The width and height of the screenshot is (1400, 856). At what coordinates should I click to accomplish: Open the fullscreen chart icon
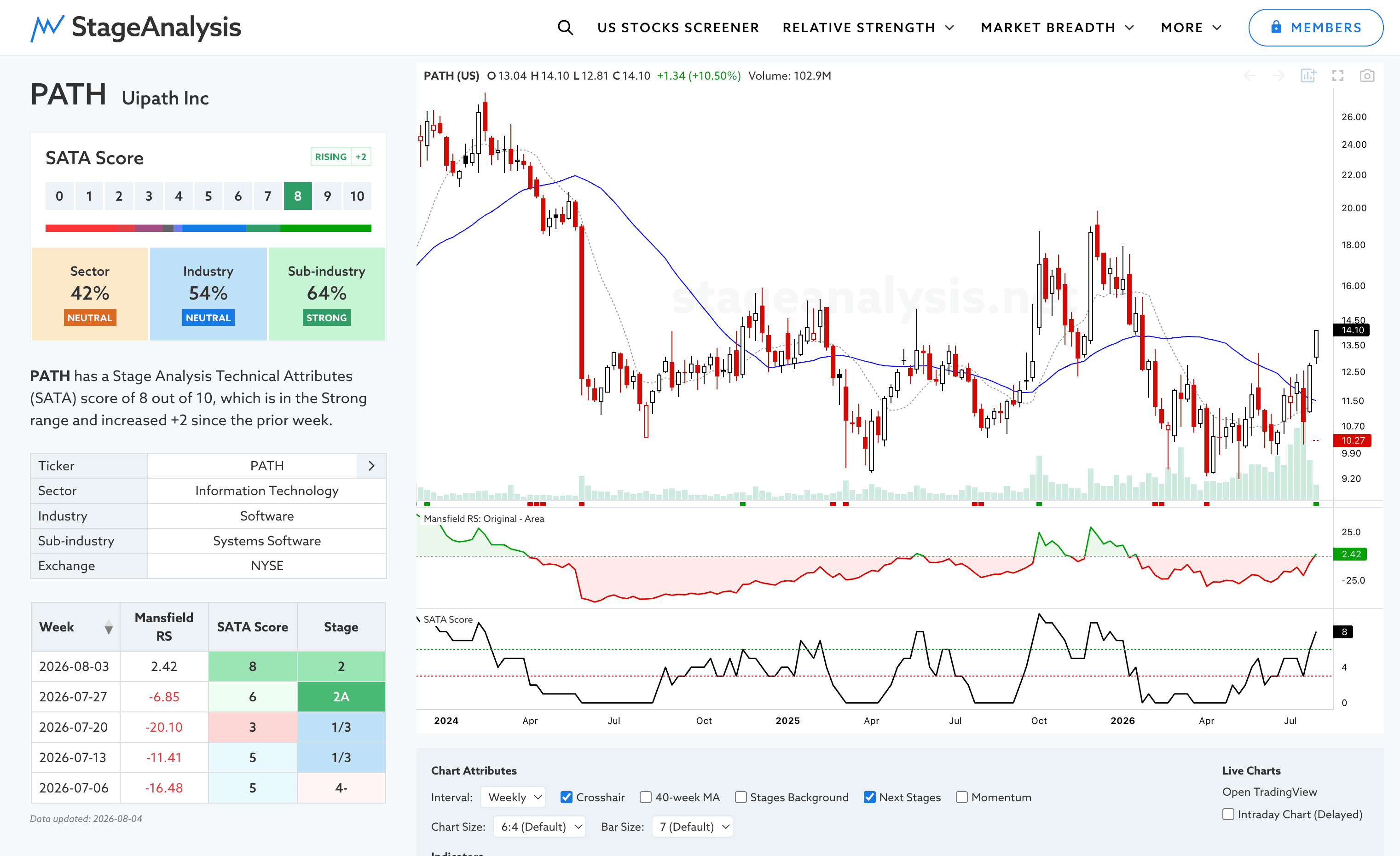(1338, 75)
